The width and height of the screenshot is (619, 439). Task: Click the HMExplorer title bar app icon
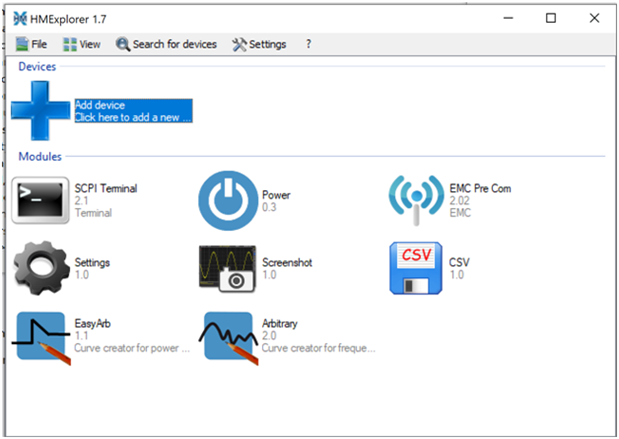pyautogui.click(x=20, y=19)
